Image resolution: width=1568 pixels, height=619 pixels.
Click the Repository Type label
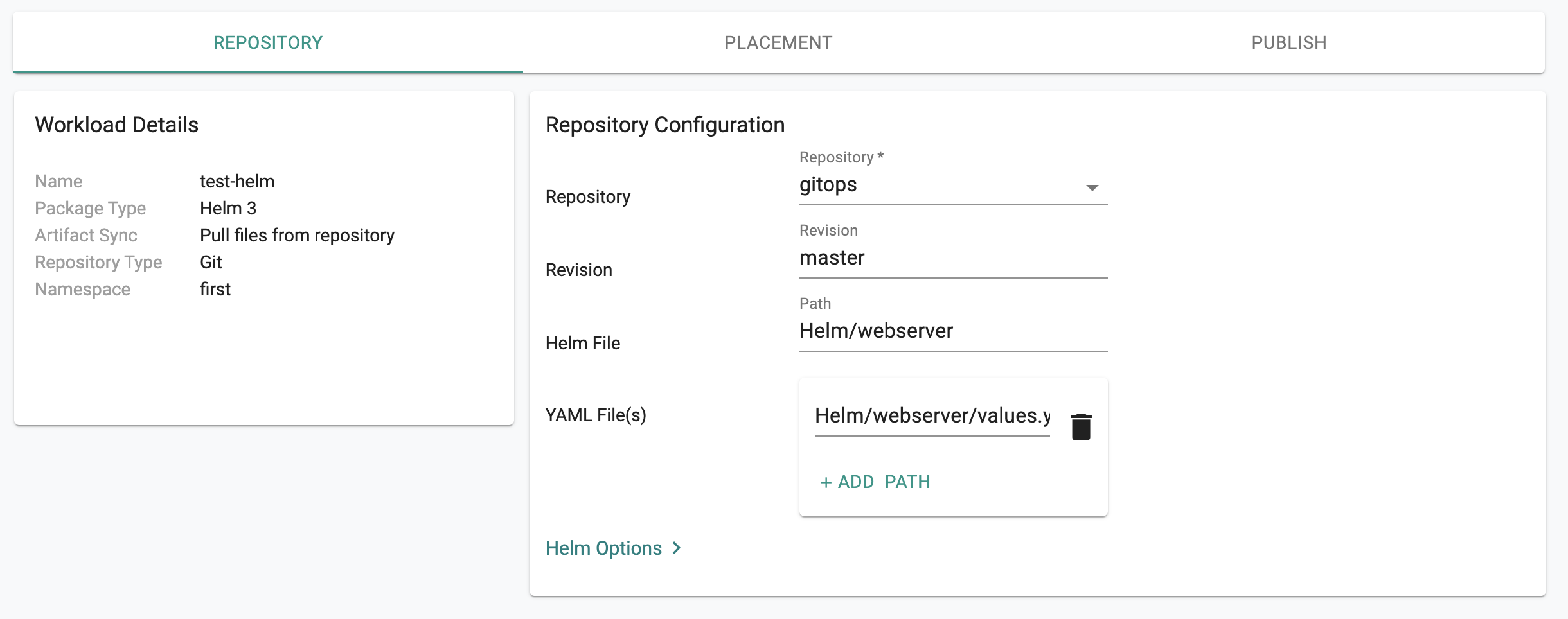[x=98, y=263]
